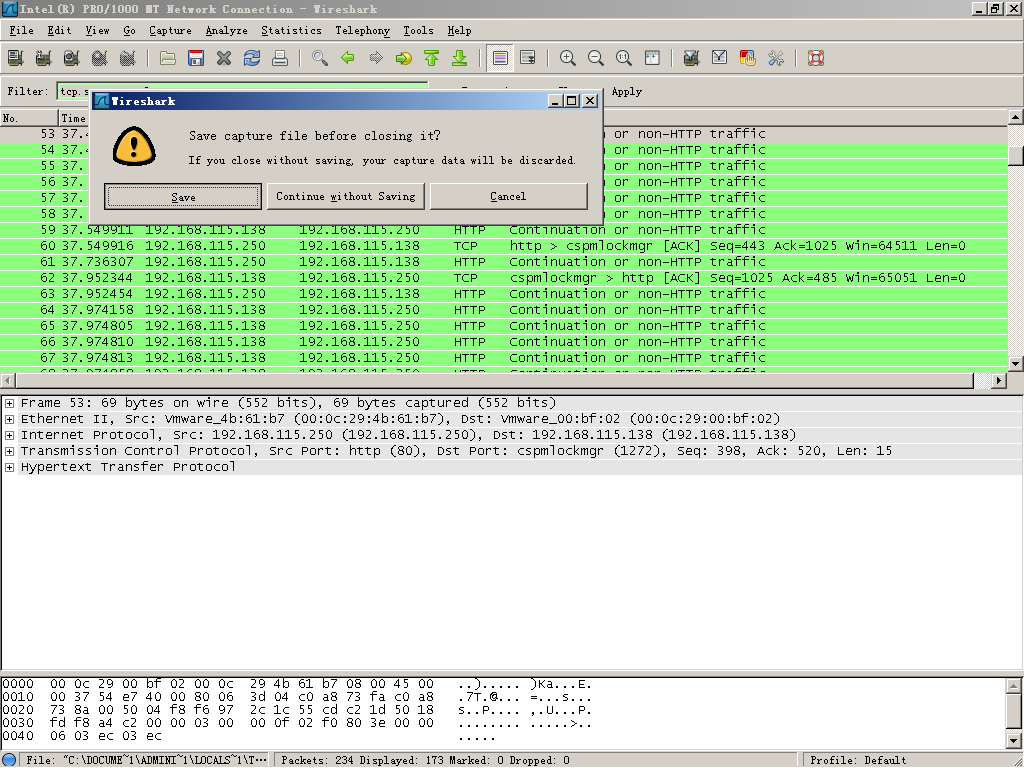This screenshot has height=768, width=1024.
Task: Go forward in packet history
Action: point(376,58)
